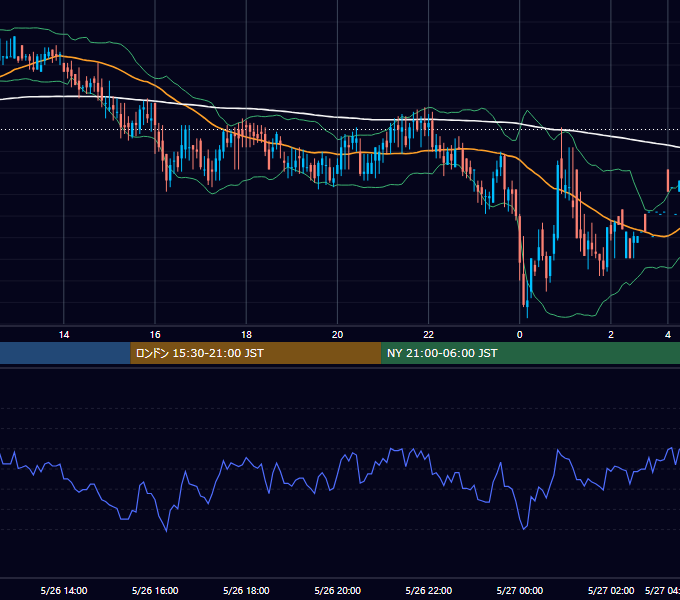Click the 20 hour axis label
Viewport: 680px width, 600px height.
337,335
